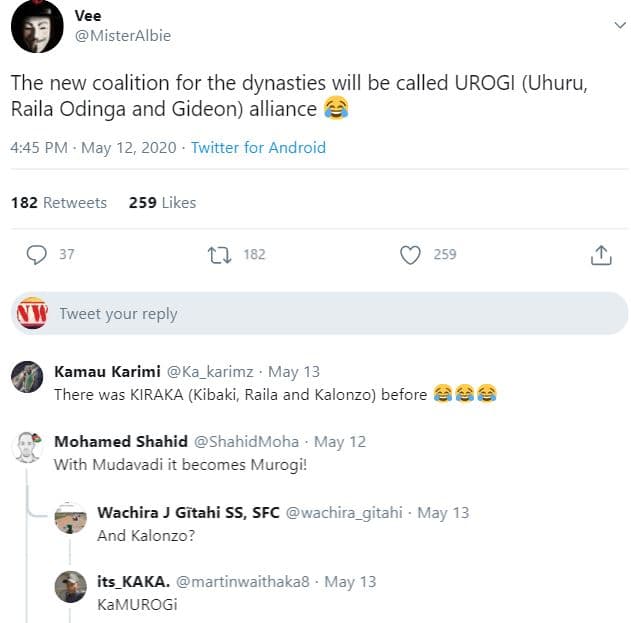View the 259 Likes list
Image resolution: width=631 pixels, height=623 pixels.
(x=162, y=202)
